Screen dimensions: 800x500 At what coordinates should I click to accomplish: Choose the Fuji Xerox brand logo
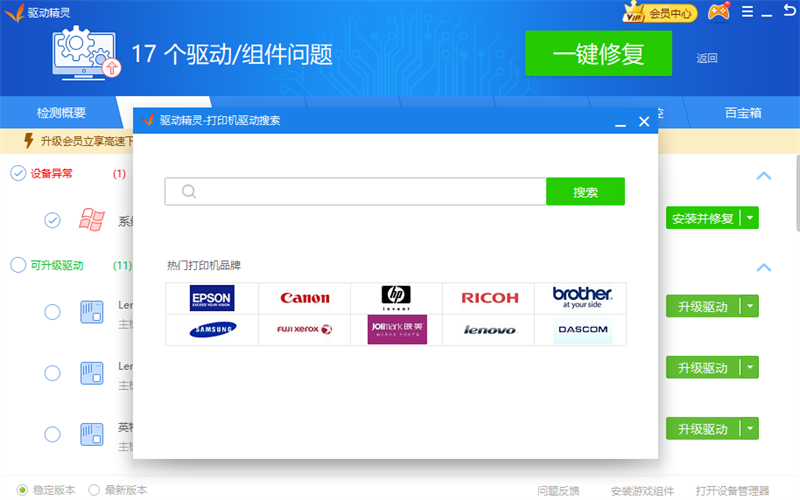(x=305, y=330)
